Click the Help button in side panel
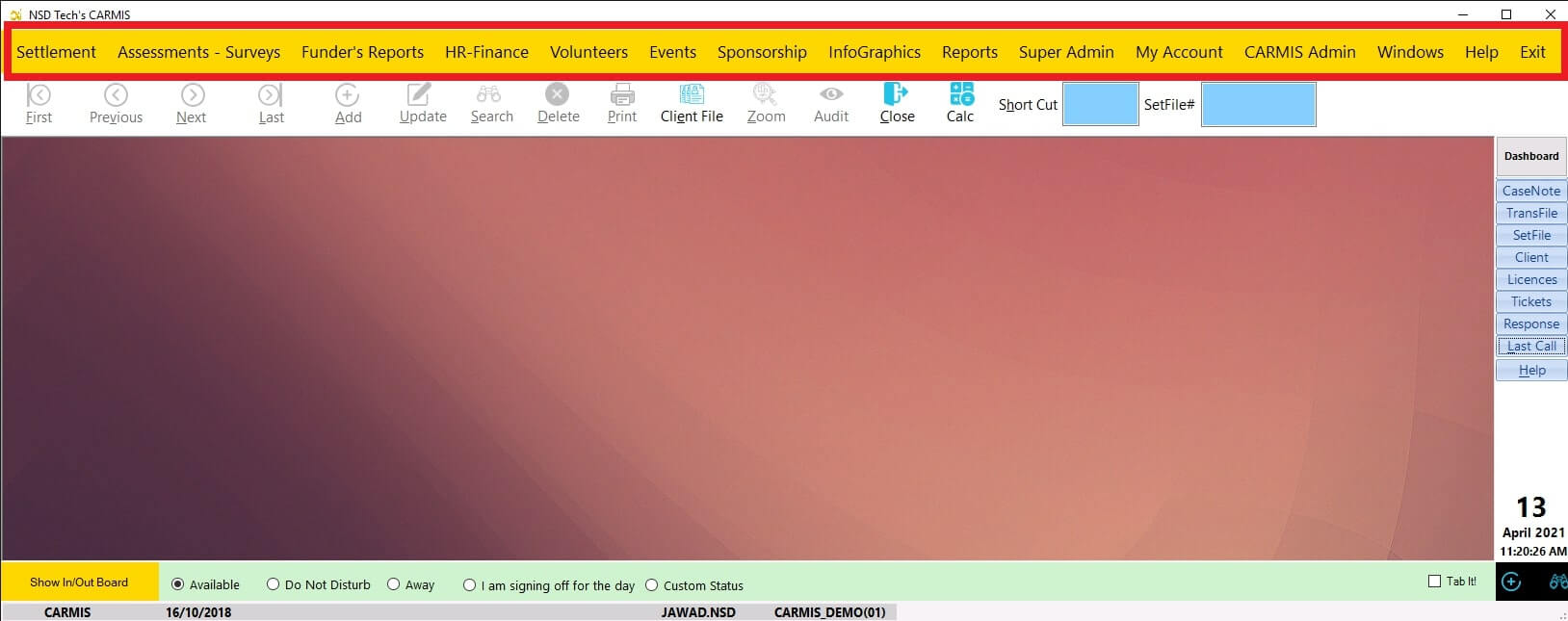 point(1531,370)
